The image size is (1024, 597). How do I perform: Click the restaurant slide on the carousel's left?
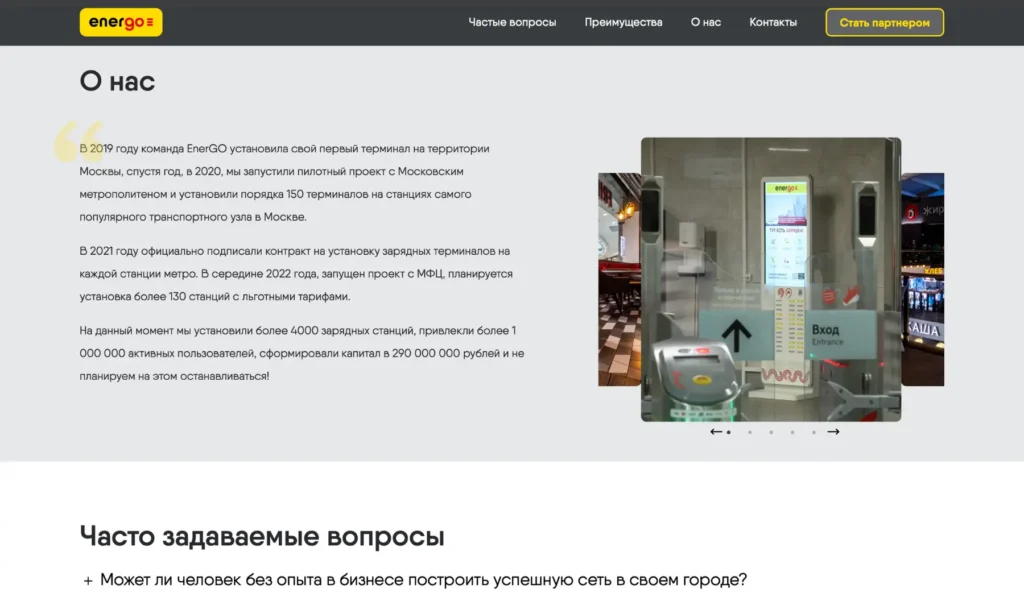coord(618,280)
